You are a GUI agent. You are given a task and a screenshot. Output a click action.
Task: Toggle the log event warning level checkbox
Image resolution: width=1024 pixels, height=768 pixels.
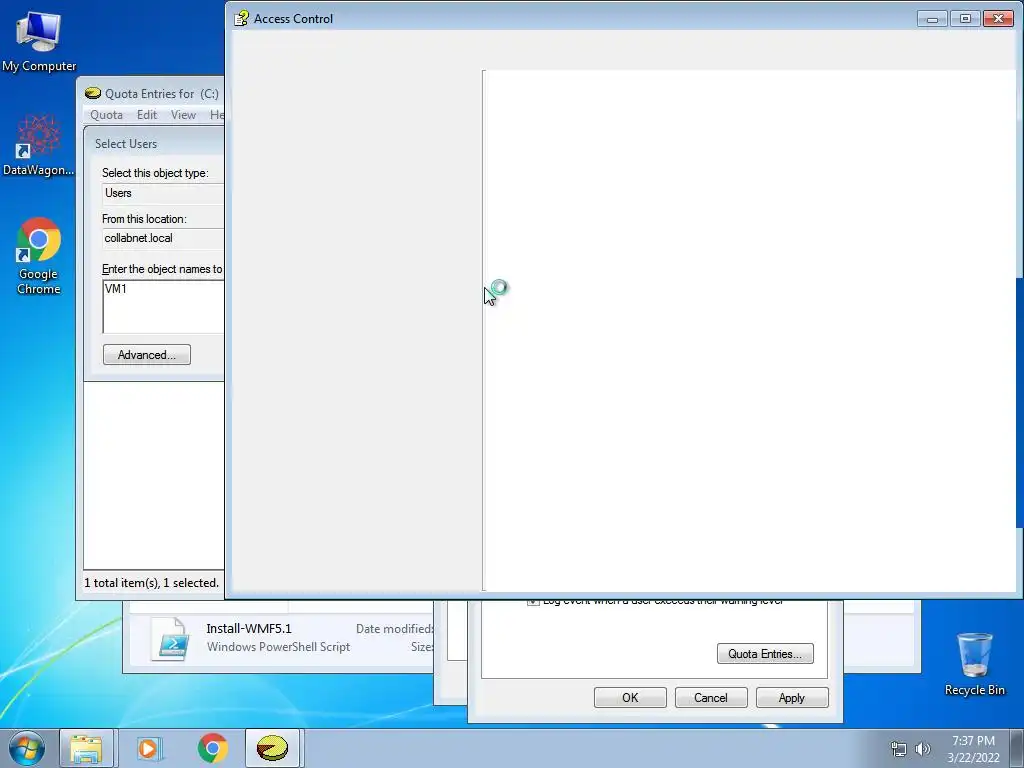(533, 602)
